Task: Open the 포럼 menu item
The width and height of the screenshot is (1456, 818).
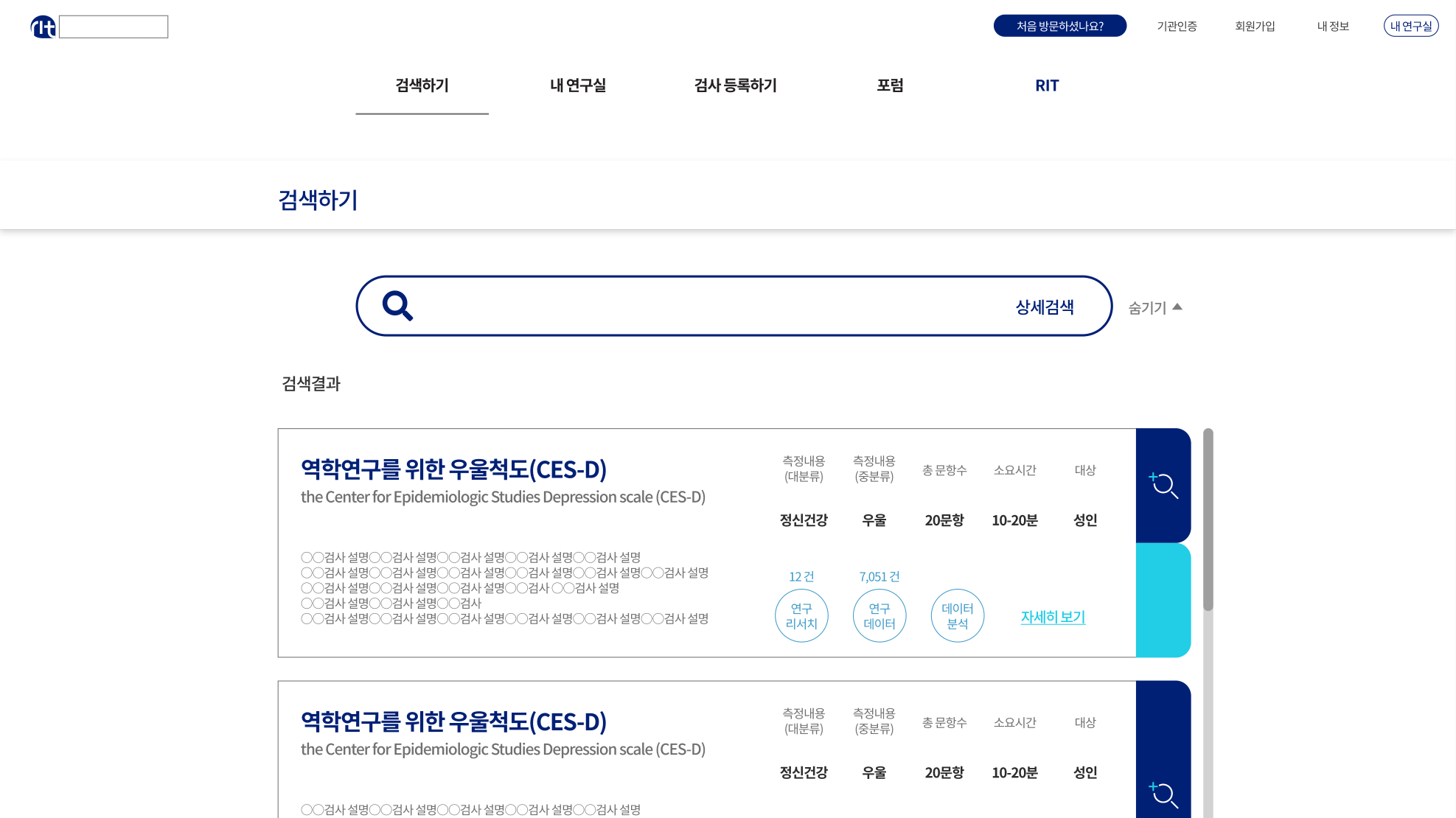Action: click(x=890, y=85)
